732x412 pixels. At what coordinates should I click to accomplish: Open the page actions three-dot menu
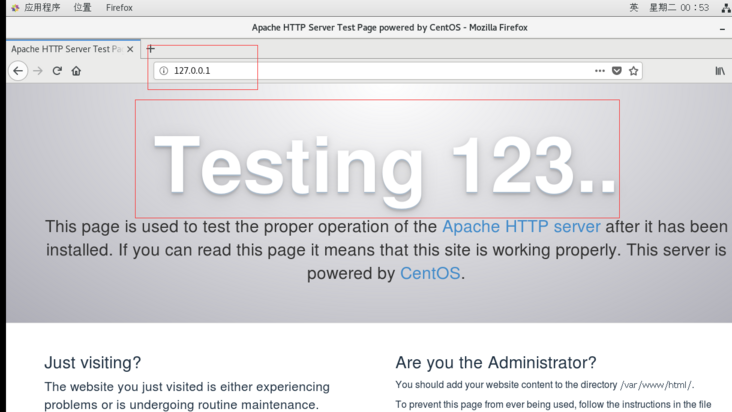[x=600, y=71]
